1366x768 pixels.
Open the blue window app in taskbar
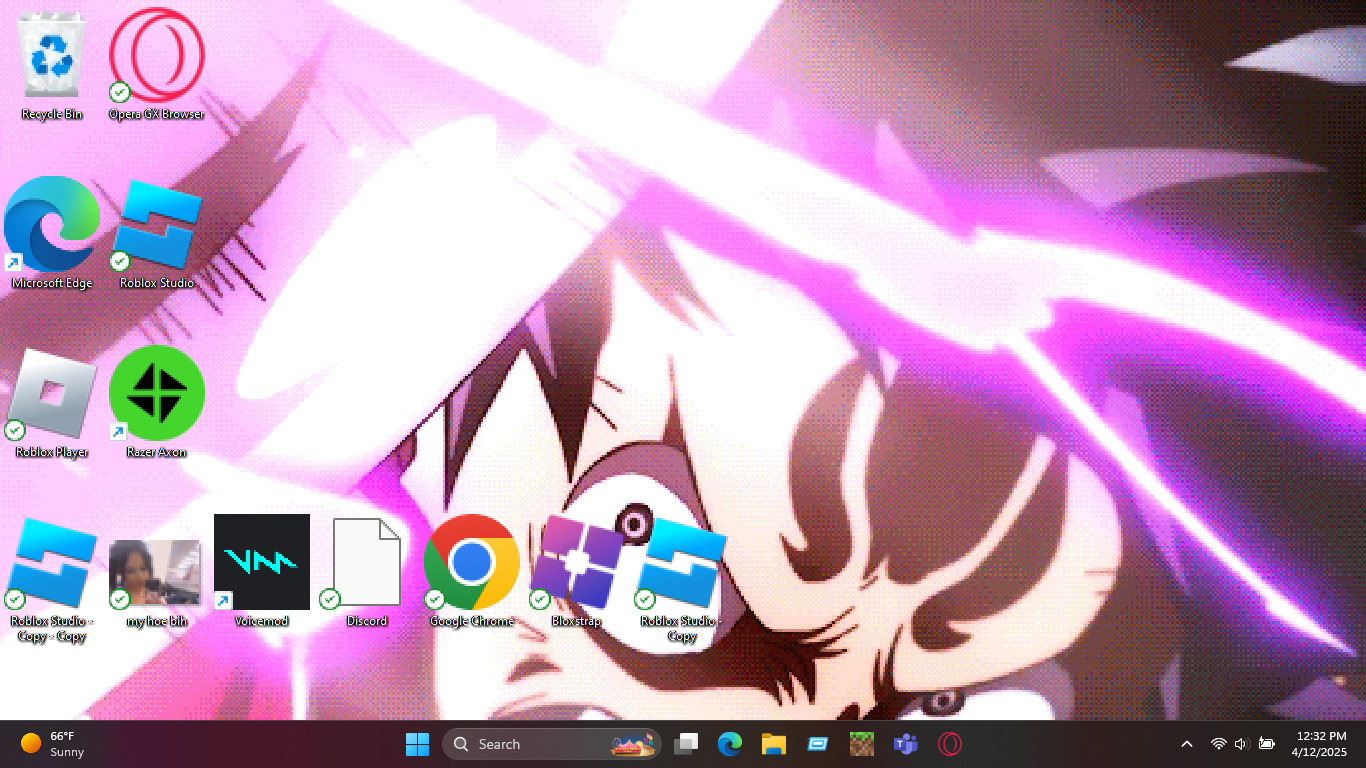point(818,744)
